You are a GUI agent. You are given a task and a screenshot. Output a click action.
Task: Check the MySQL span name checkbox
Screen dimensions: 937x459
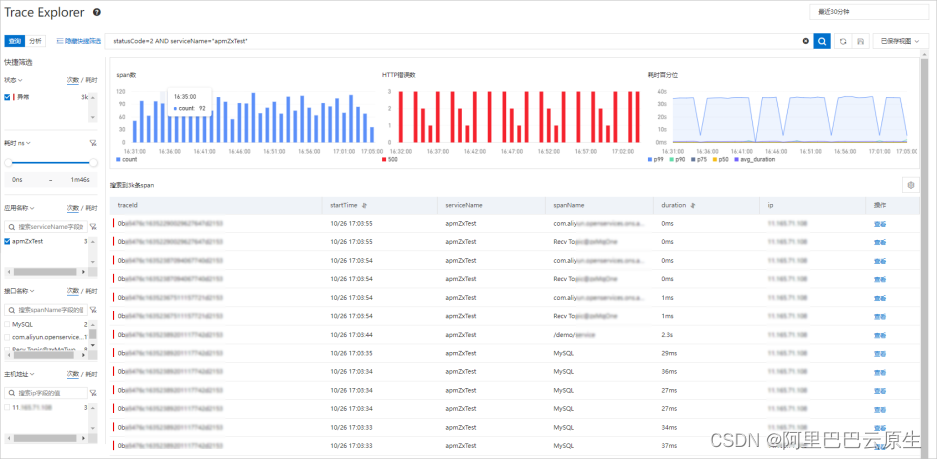(x=7, y=324)
